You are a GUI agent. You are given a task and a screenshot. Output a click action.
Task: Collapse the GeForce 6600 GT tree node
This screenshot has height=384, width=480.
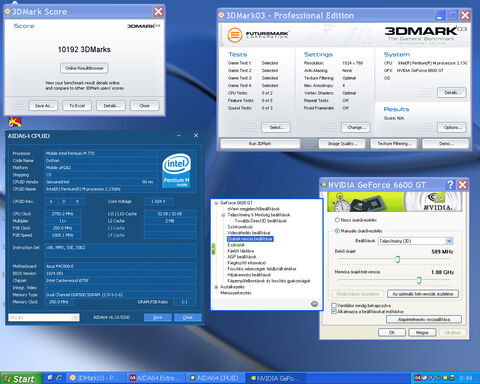(x=216, y=203)
